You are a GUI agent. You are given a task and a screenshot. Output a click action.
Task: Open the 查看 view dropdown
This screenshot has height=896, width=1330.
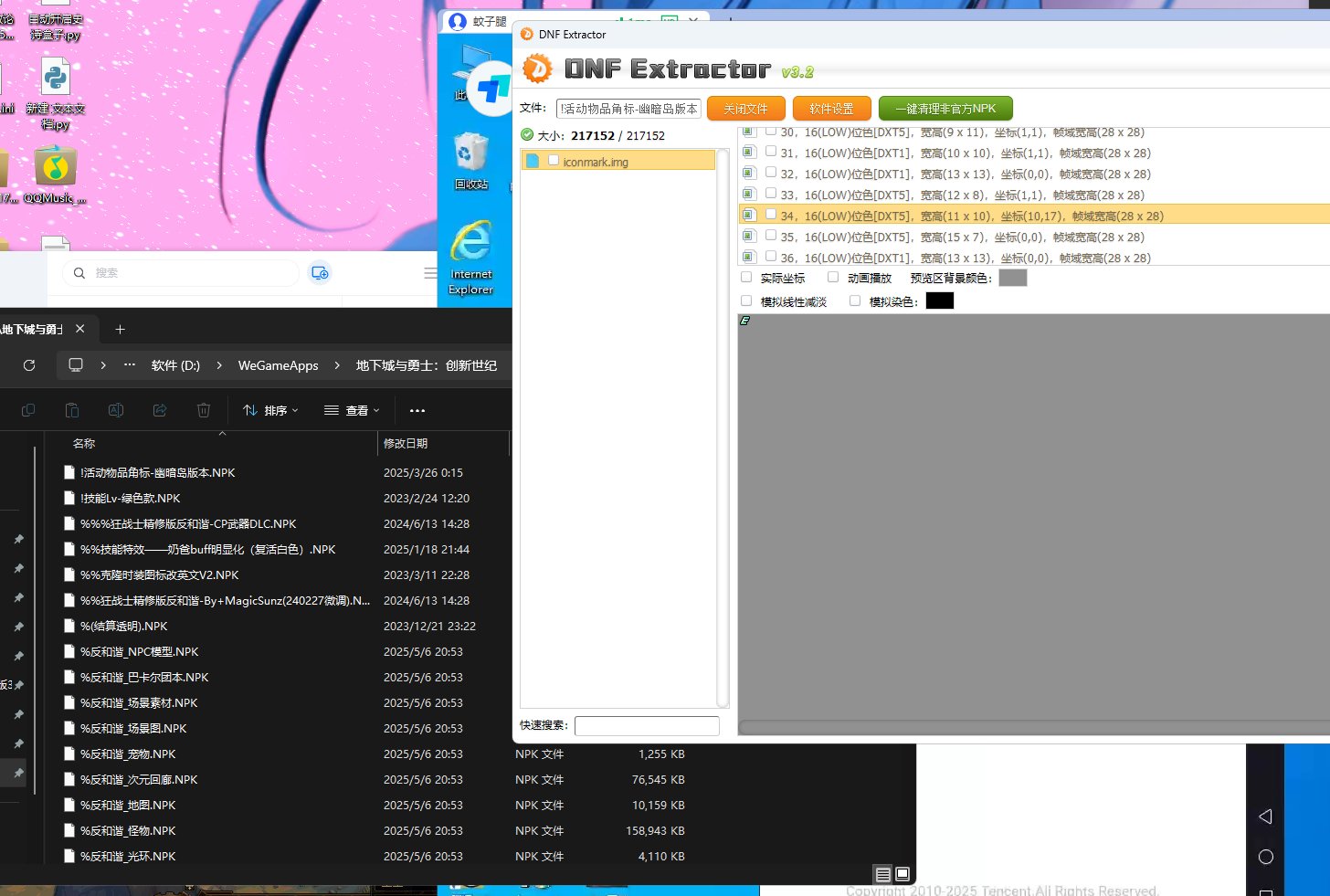pyautogui.click(x=352, y=411)
